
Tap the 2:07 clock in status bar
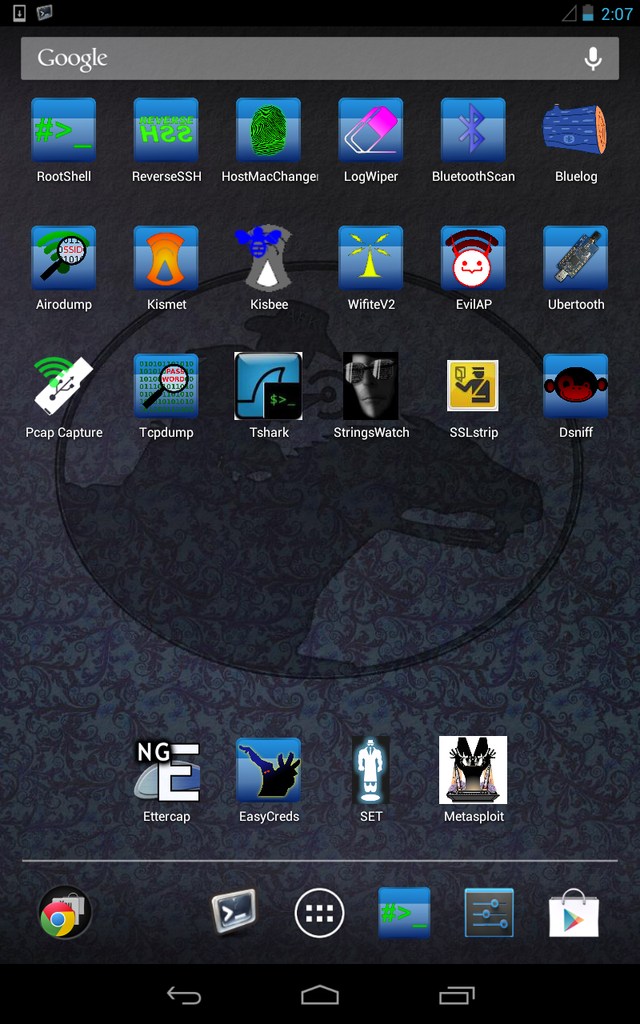pos(616,14)
